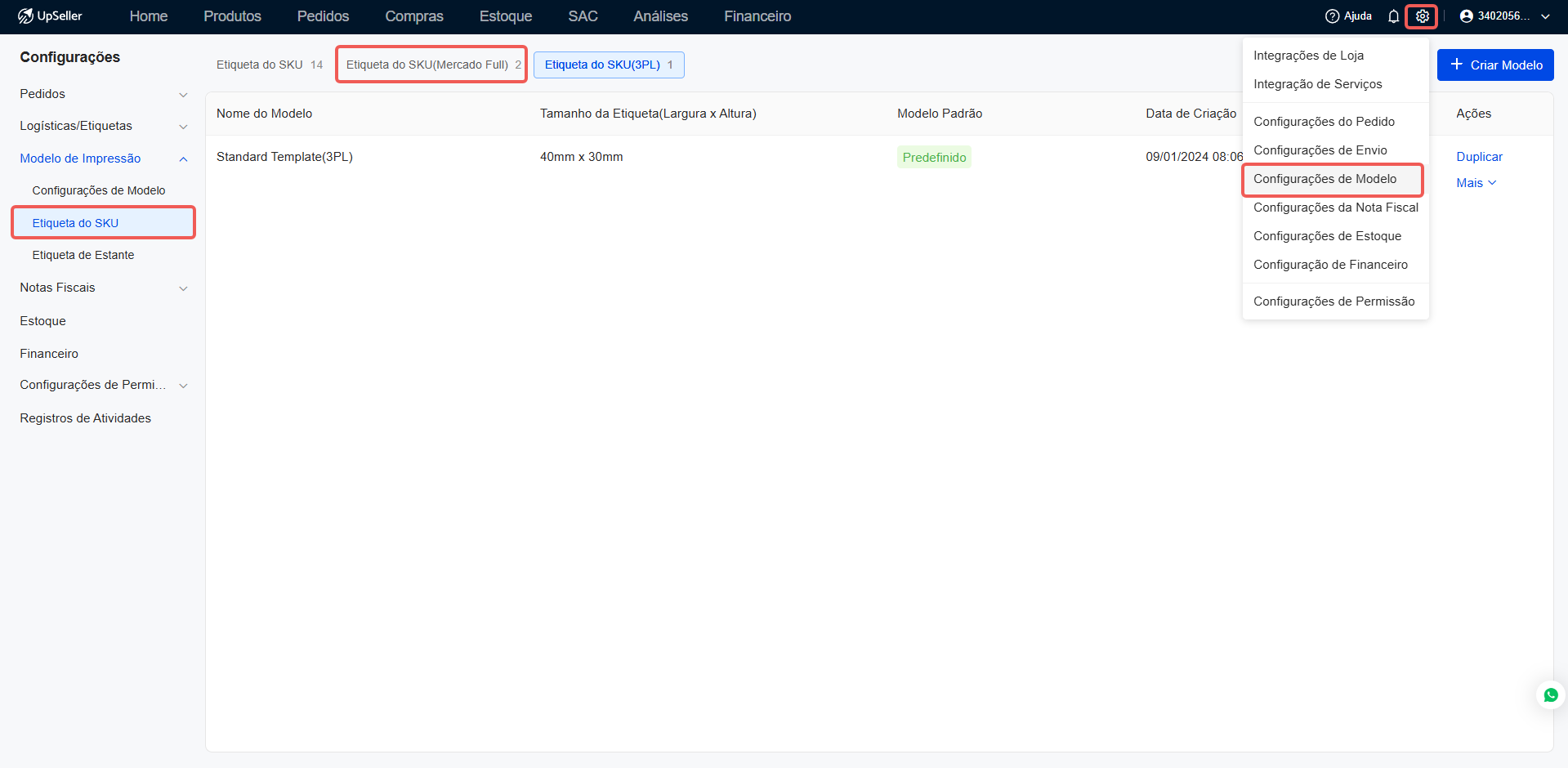Image resolution: width=1568 pixels, height=768 pixels.
Task: Open the Pedidos top menu
Action: [x=323, y=16]
